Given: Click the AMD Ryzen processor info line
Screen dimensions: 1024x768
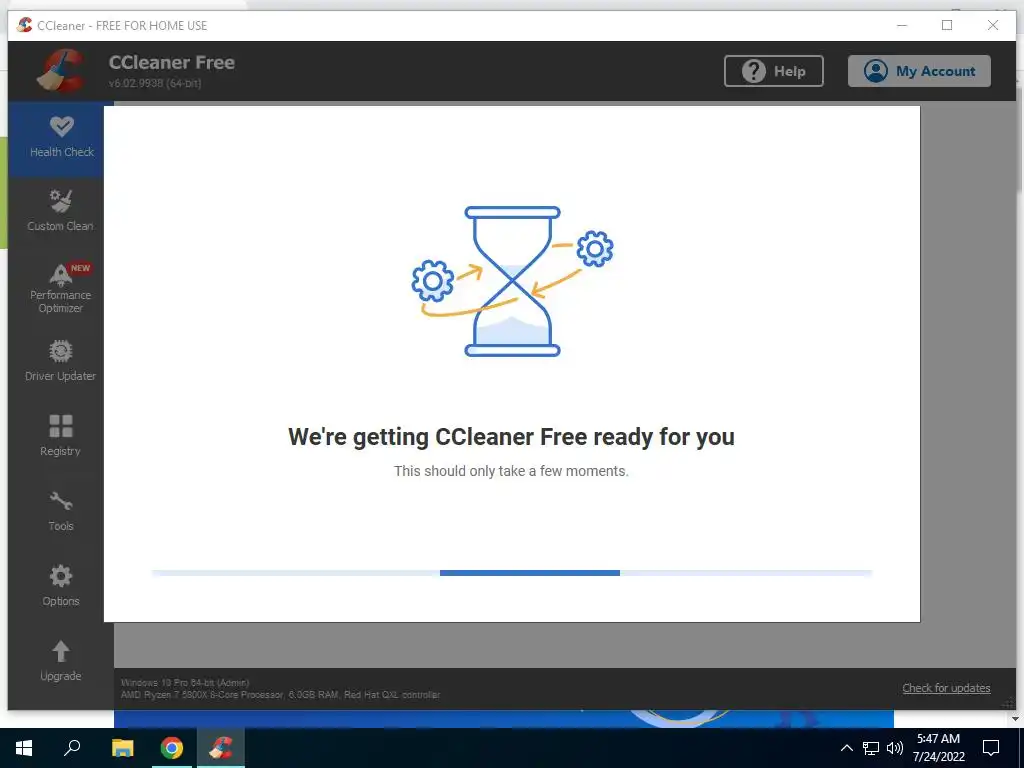Looking at the screenshot, I should point(280,694).
